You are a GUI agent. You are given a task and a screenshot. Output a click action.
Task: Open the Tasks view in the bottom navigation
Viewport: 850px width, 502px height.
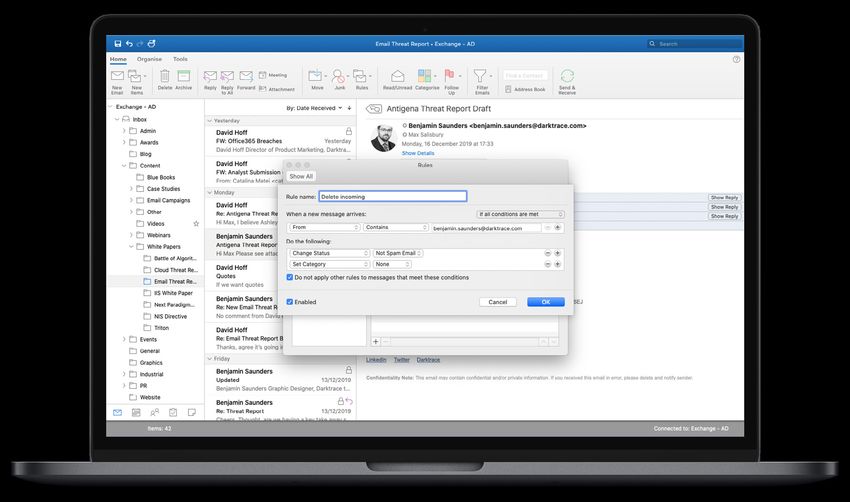pos(173,413)
